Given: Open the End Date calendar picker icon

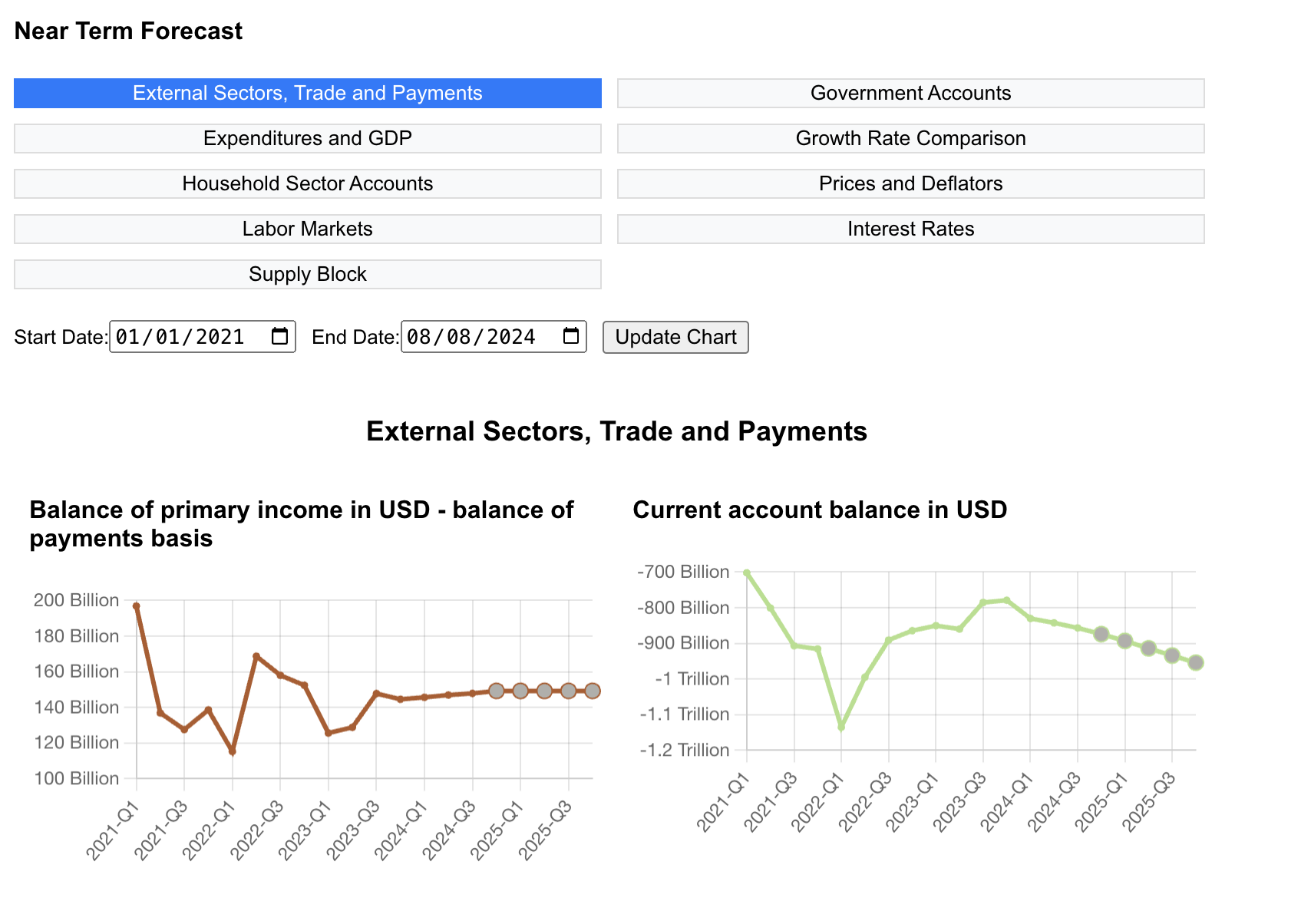Looking at the screenshot, I should pos(571,336).
